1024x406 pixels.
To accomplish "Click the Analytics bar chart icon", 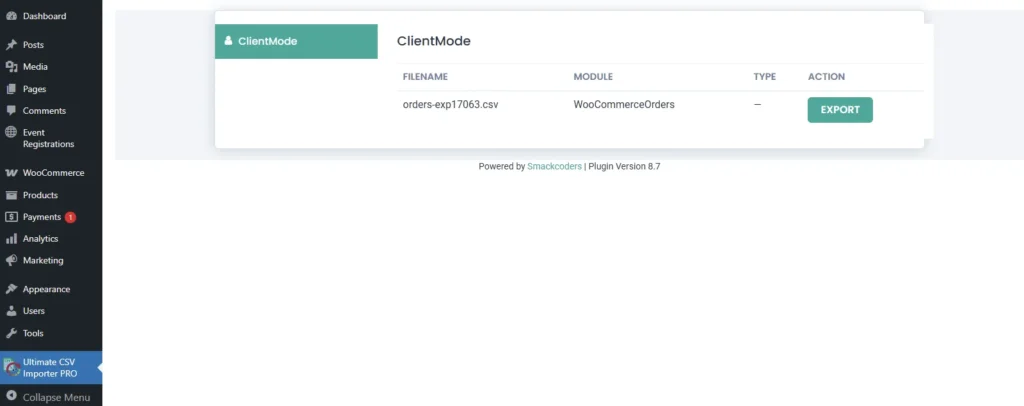I will [x=11, y=239].
